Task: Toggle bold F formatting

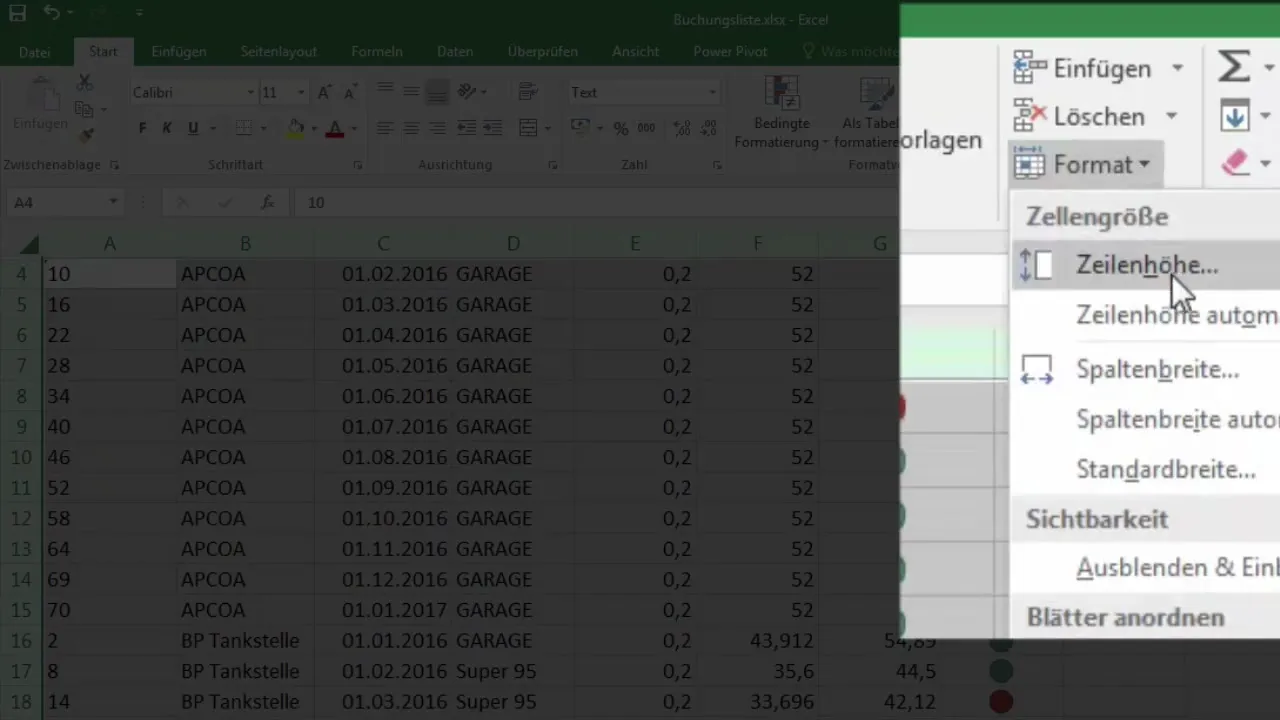Action: click(x=143, y=128)
